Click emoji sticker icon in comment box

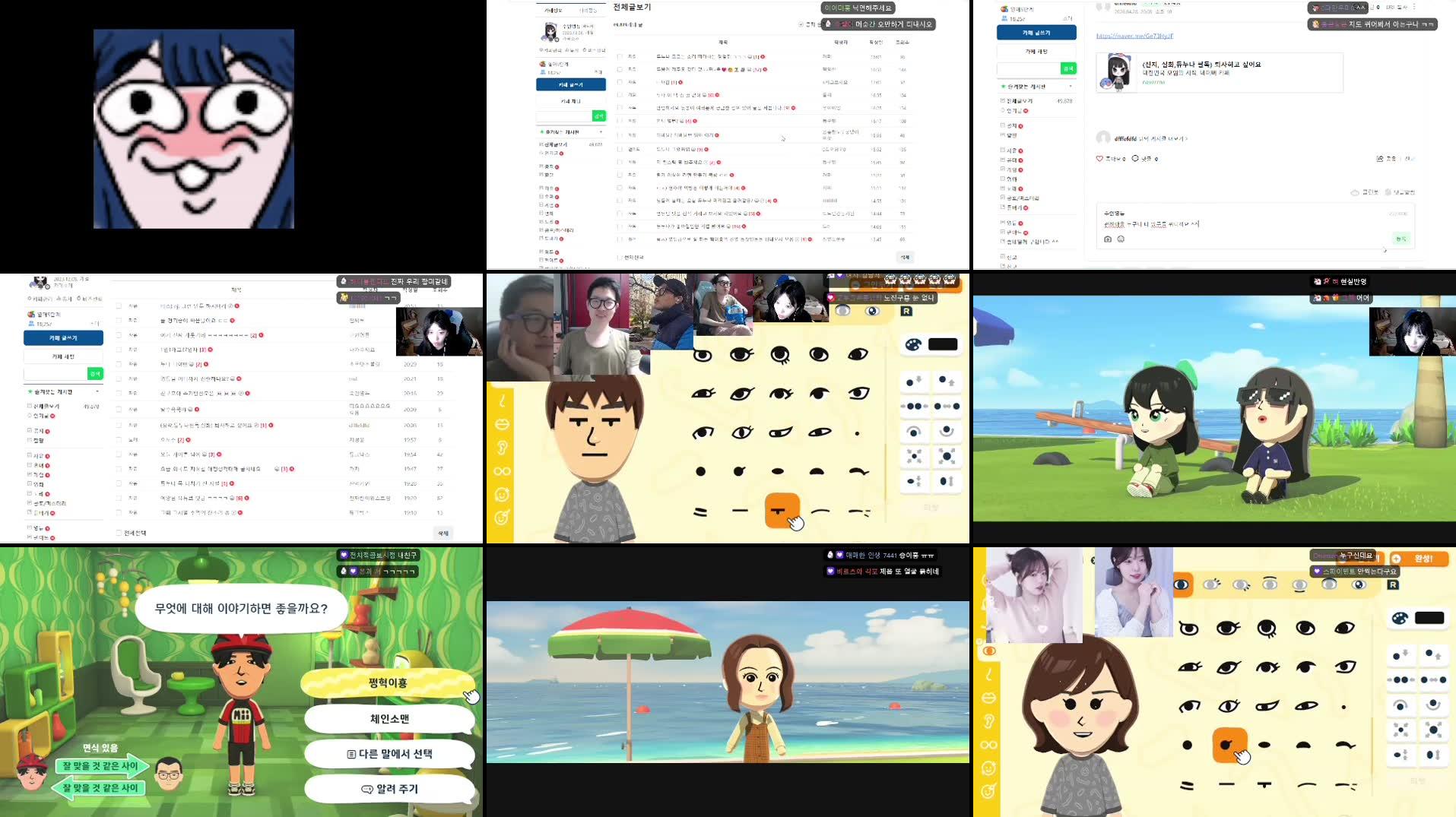(1121, 239)
